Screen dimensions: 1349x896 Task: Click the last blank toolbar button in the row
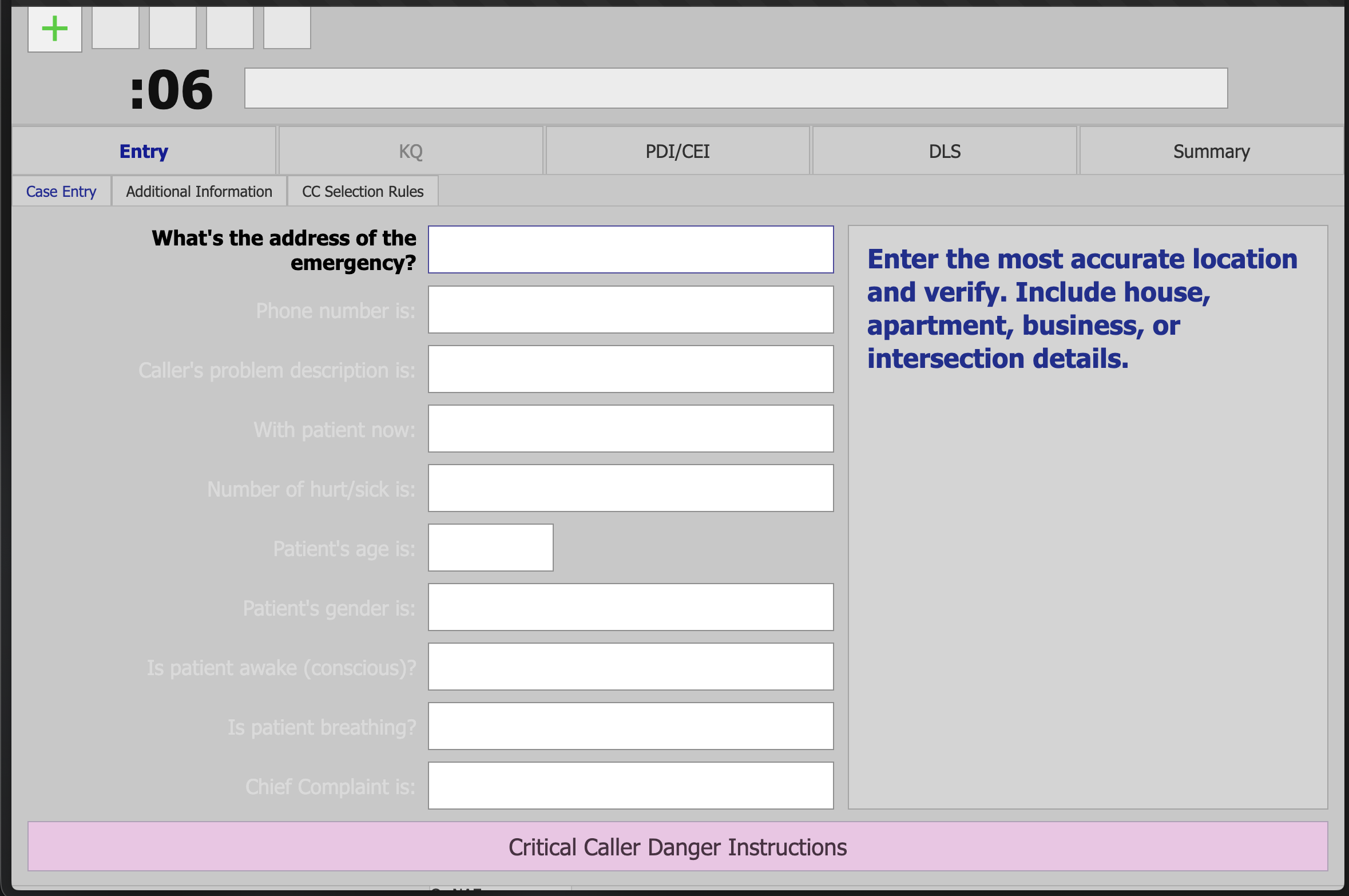tap(287, 27)
